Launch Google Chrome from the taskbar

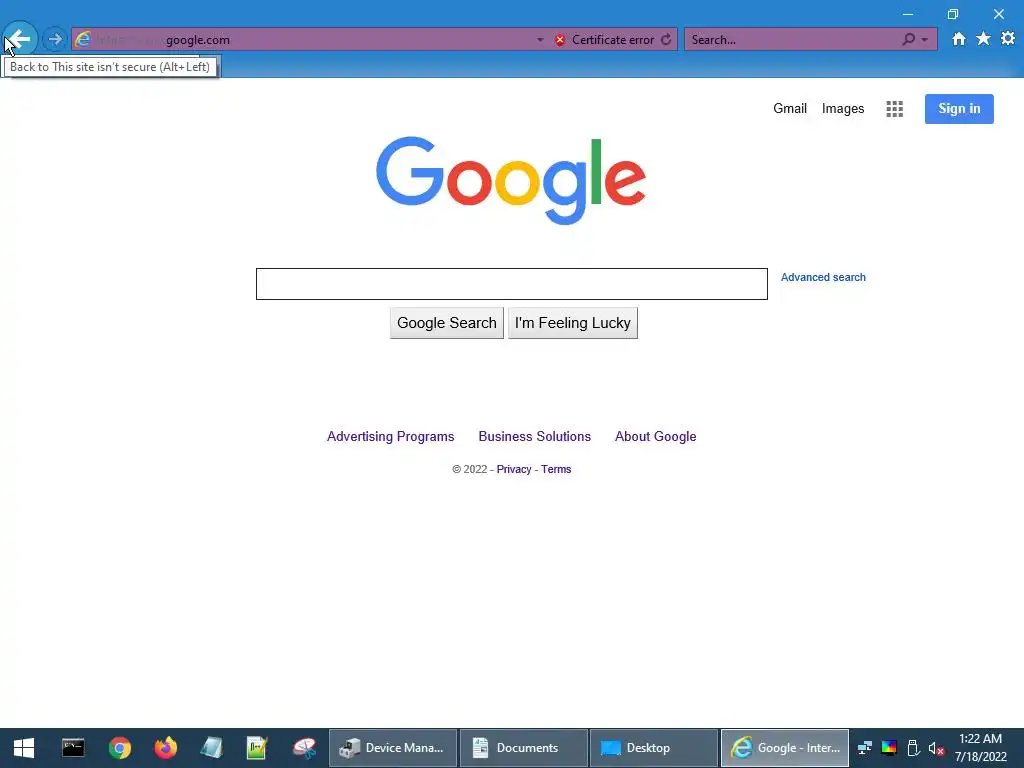120,748
